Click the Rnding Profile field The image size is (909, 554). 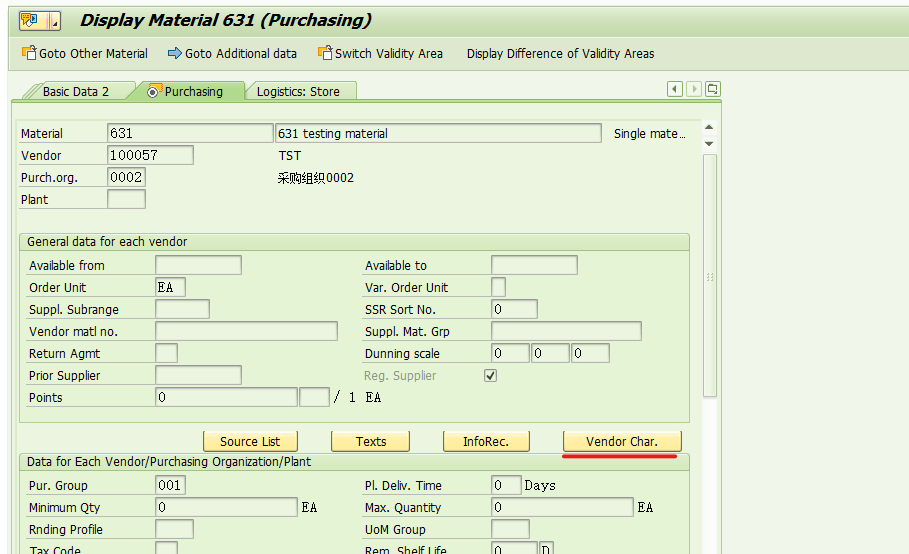click(x=174, y=530)
